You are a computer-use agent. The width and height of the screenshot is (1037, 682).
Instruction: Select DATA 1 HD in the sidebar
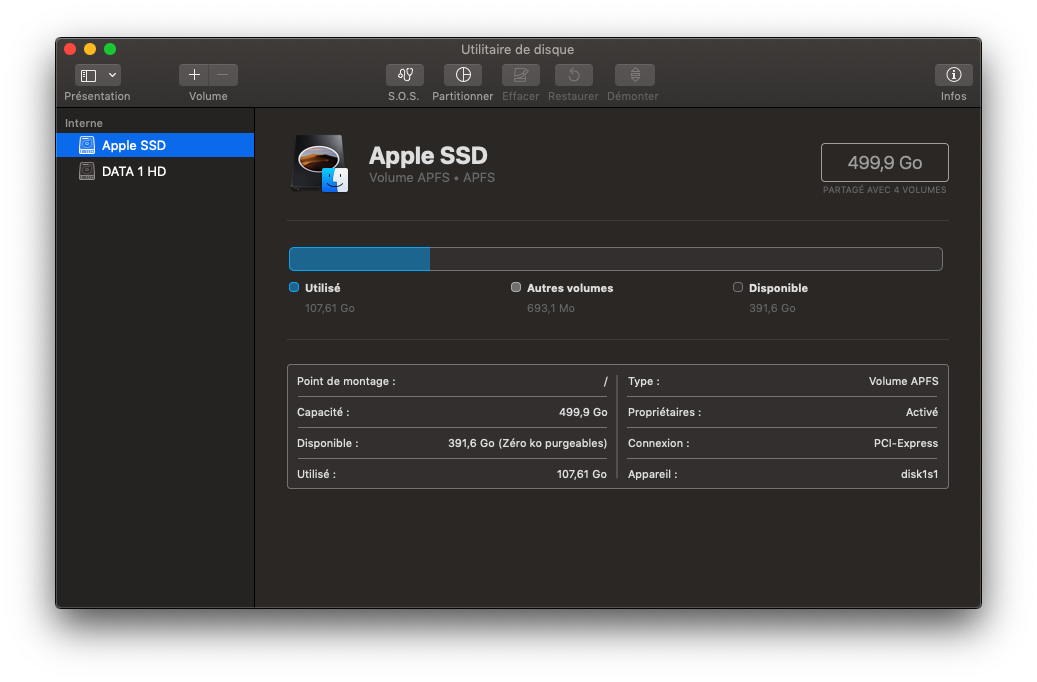134,172
